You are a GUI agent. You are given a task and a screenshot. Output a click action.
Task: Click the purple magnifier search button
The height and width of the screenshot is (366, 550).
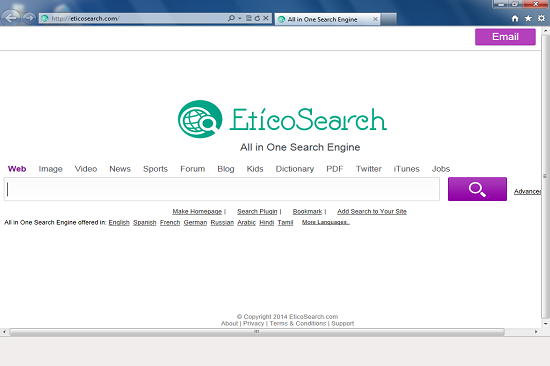click(x=477, y=189)
